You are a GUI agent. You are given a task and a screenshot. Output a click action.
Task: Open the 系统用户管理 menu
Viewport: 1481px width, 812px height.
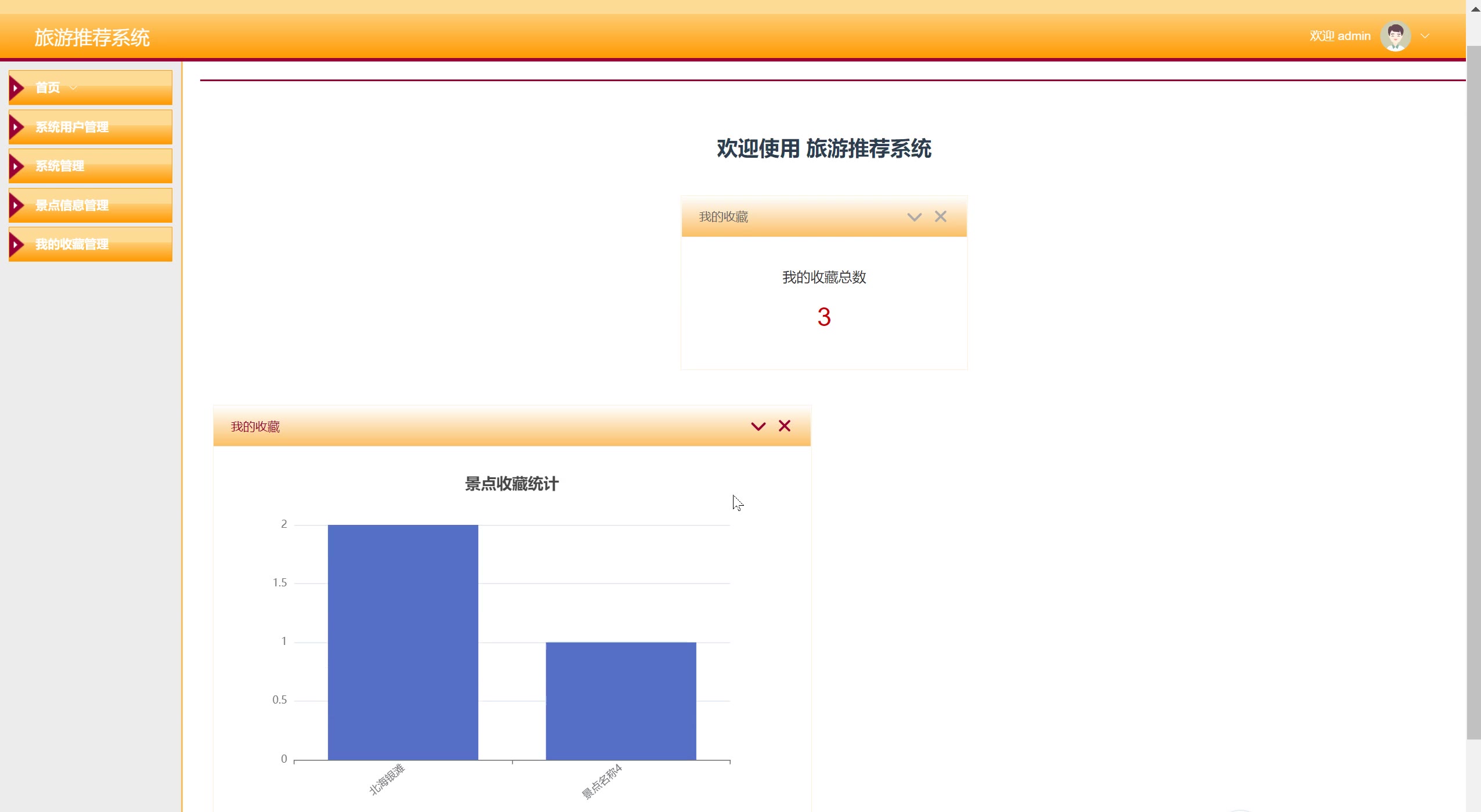click(x=72, y=127)
